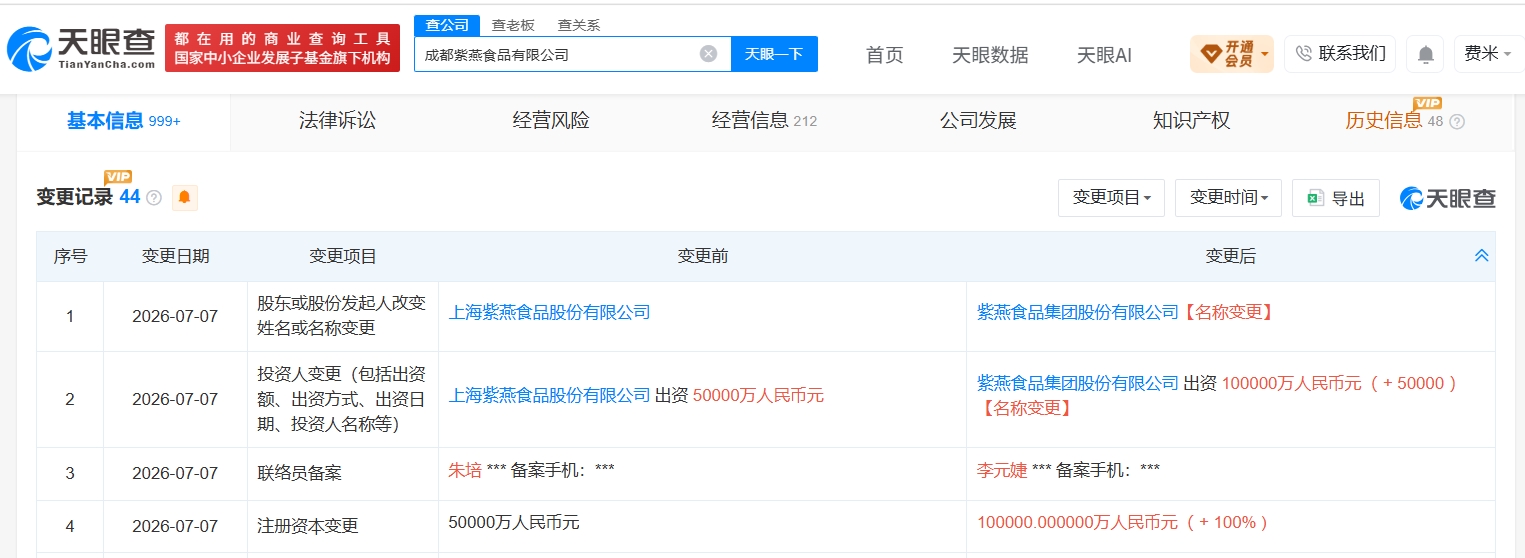Open 上海紫燕食品股份有限公司 link in row 1
The image size is (1525, 558).
point(550,312)
